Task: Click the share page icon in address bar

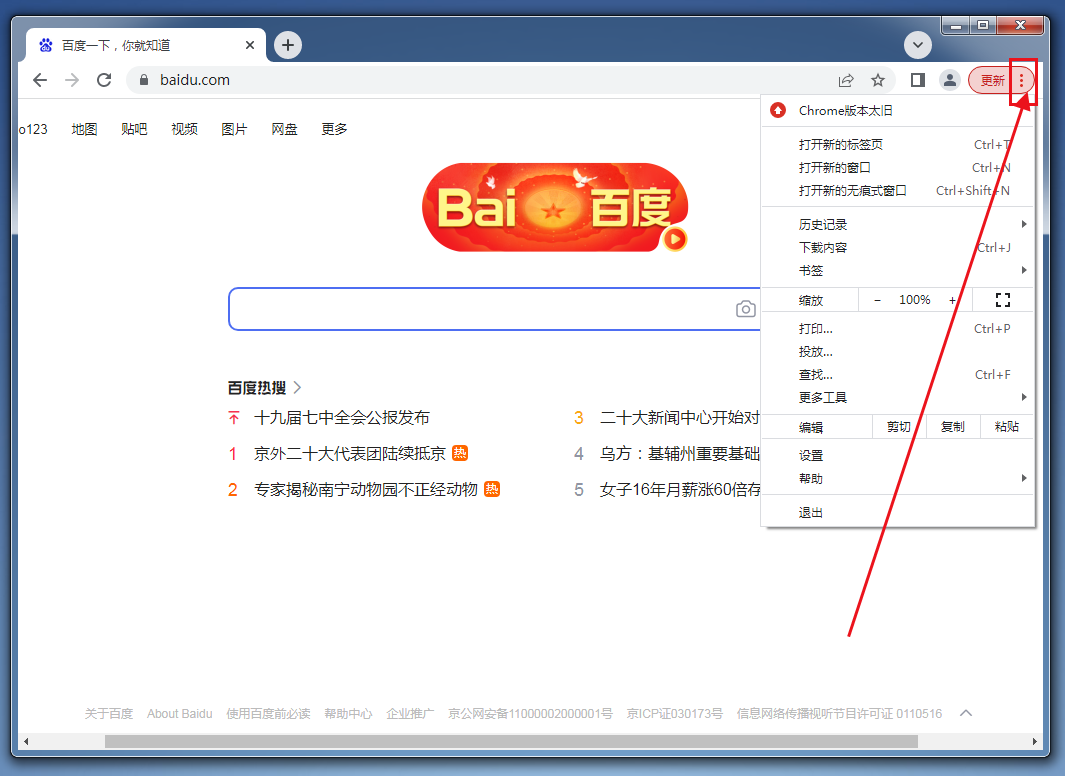Action: (x=846, y=81)
